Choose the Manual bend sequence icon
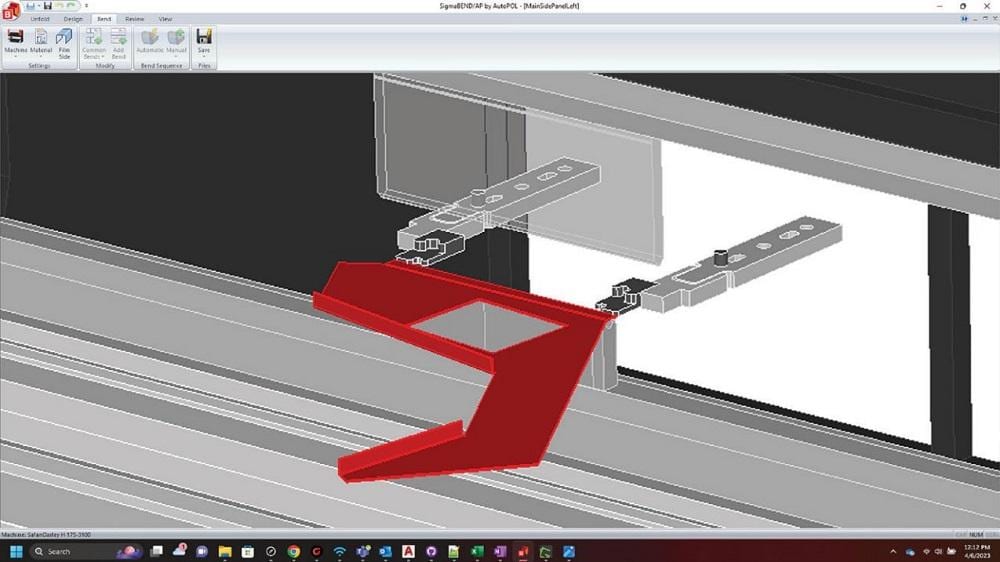The width and height of the screenshot is (1000, 562). click(x=176, y=41)
